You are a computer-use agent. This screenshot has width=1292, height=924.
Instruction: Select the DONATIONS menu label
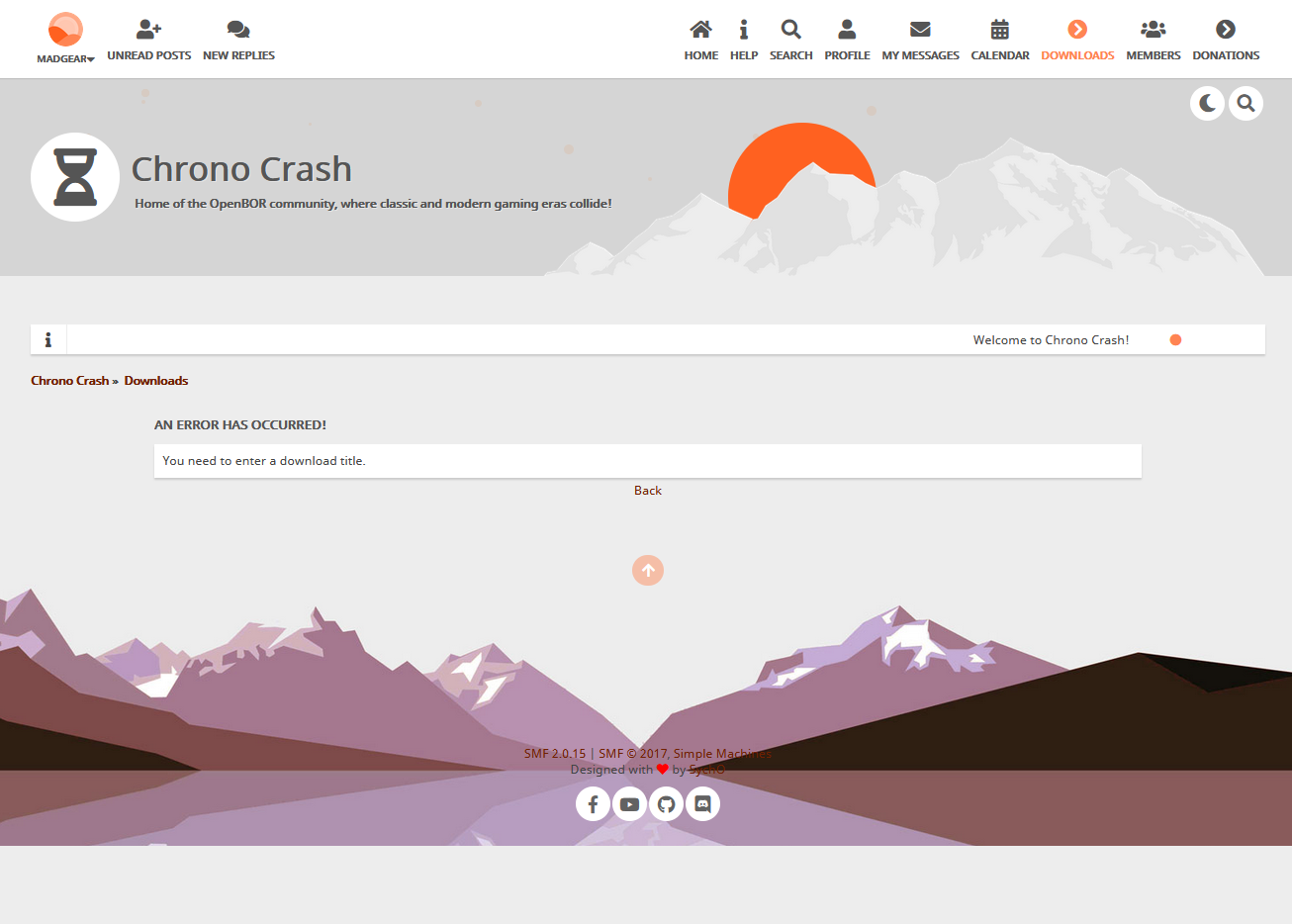1226,55
